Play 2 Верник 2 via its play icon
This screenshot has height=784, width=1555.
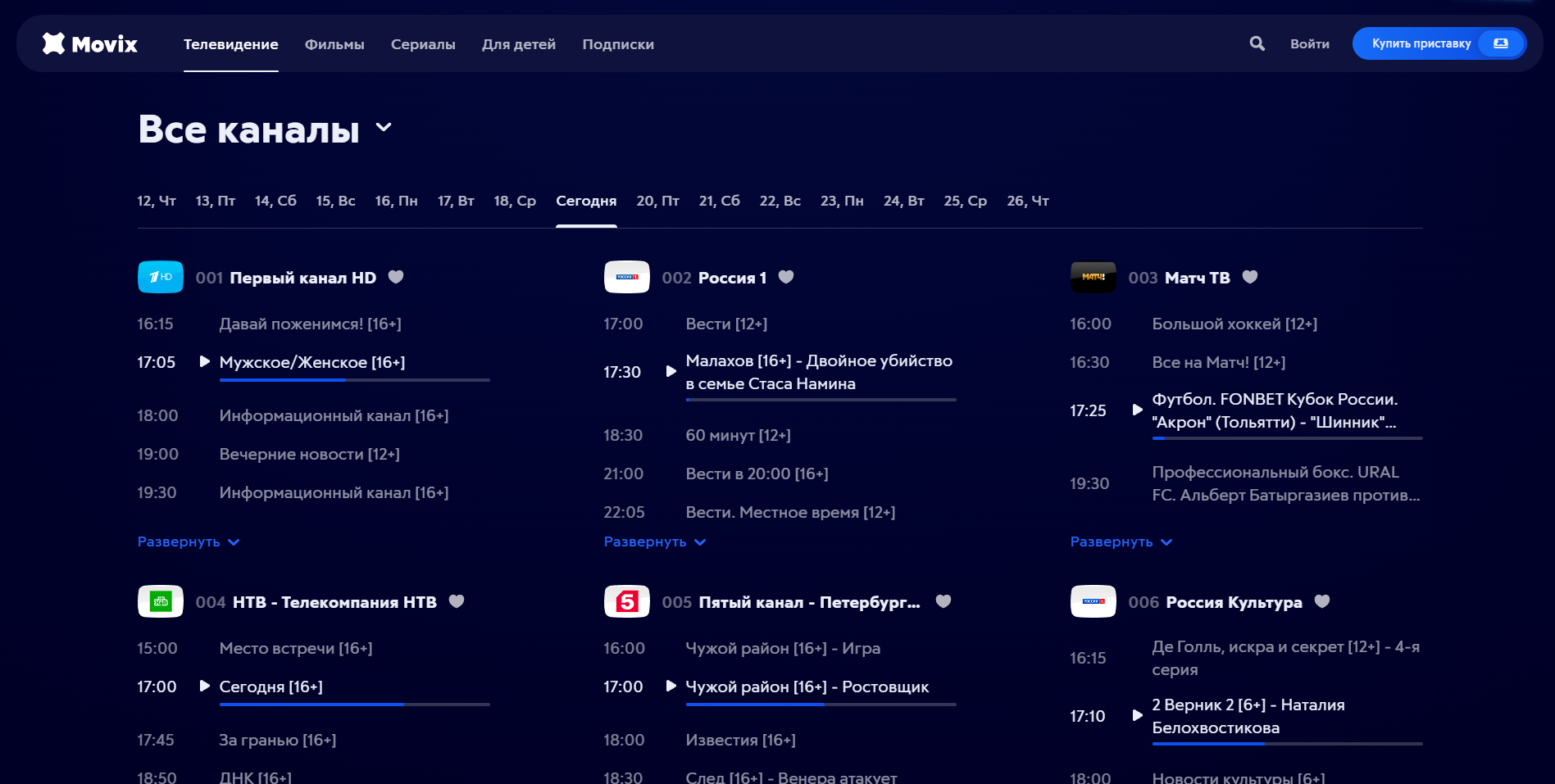pyautogui.click(x=1138, y=715)
